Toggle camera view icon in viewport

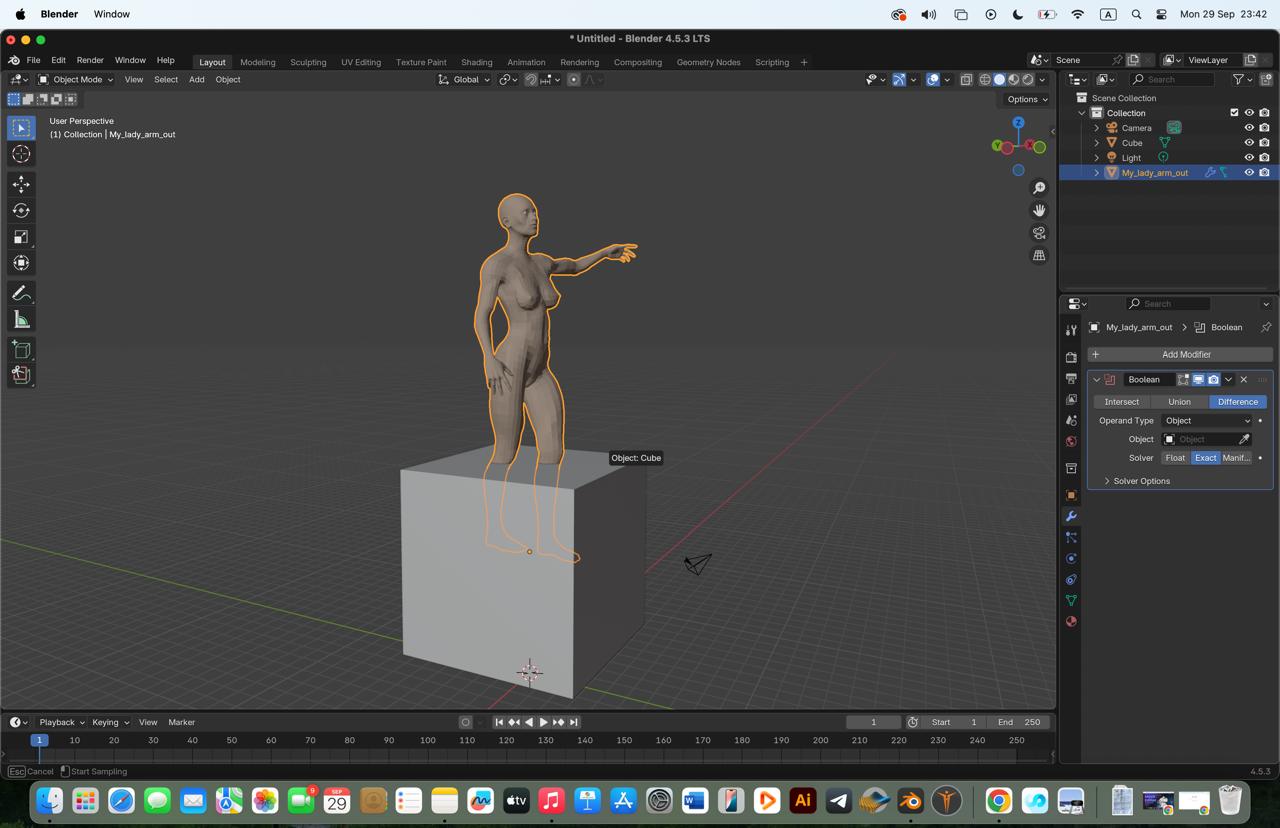click(1039, 233)
